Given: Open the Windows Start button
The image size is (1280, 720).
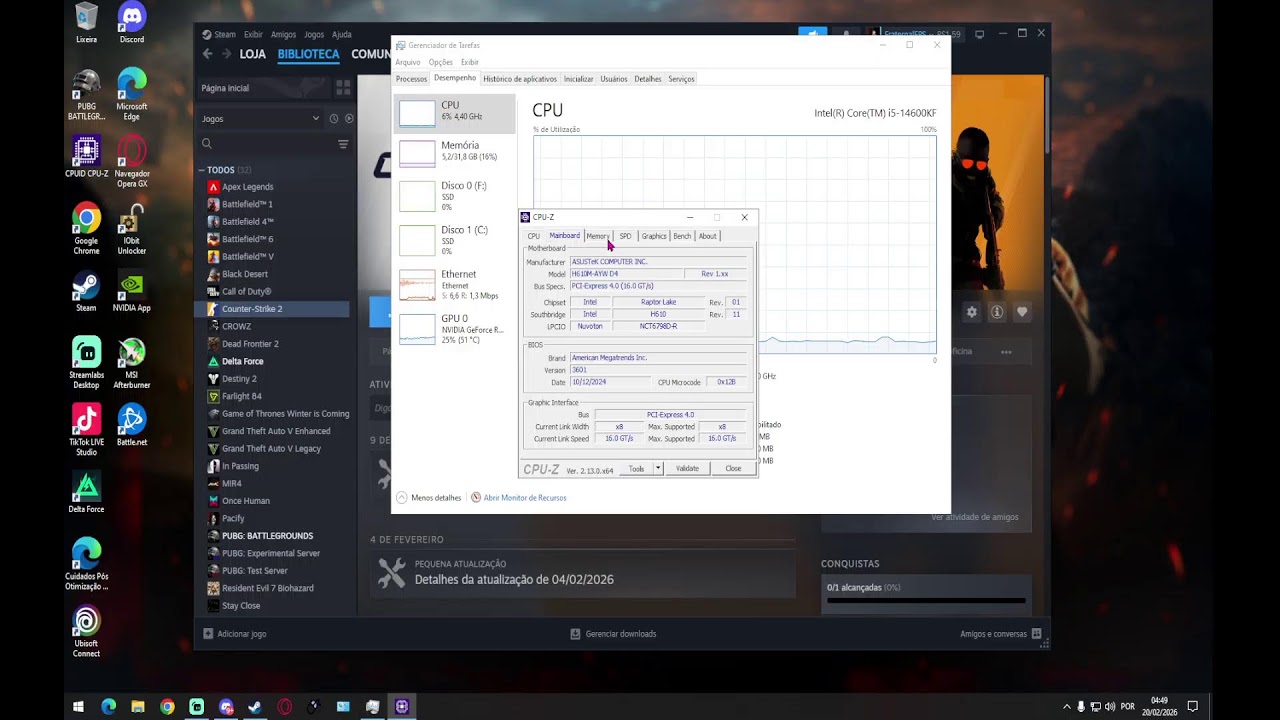Looking at the screenshot, I should [78, 706].
